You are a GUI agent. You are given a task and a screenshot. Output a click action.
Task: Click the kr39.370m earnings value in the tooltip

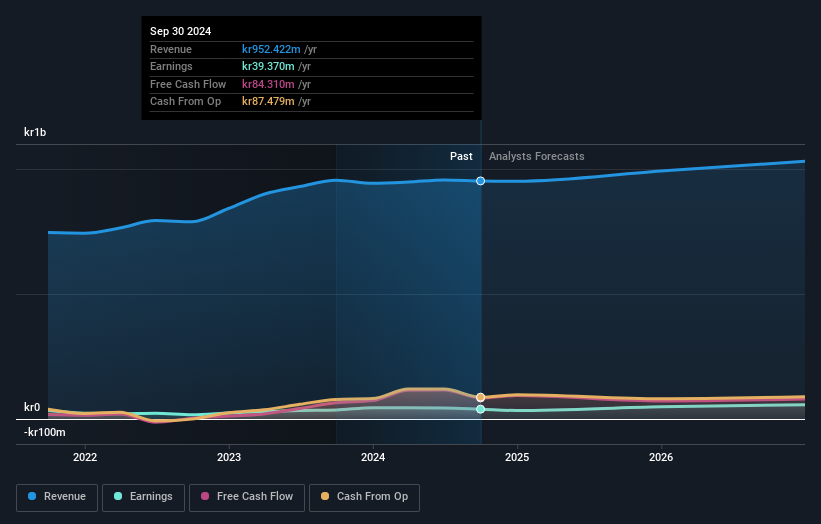[268, 66]
